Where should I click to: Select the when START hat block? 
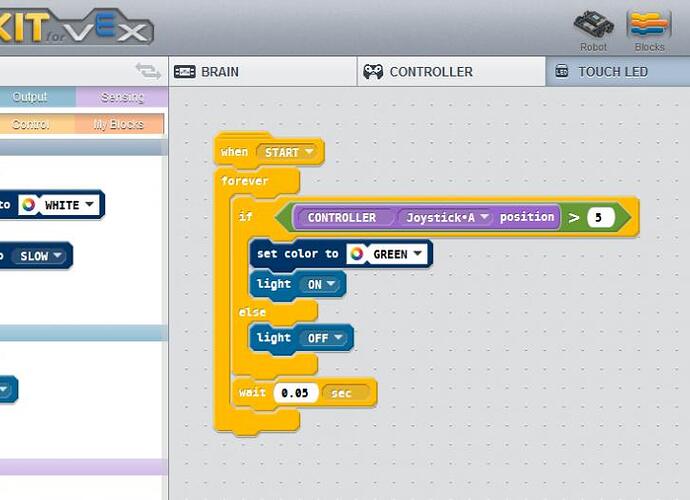[269, 151]
